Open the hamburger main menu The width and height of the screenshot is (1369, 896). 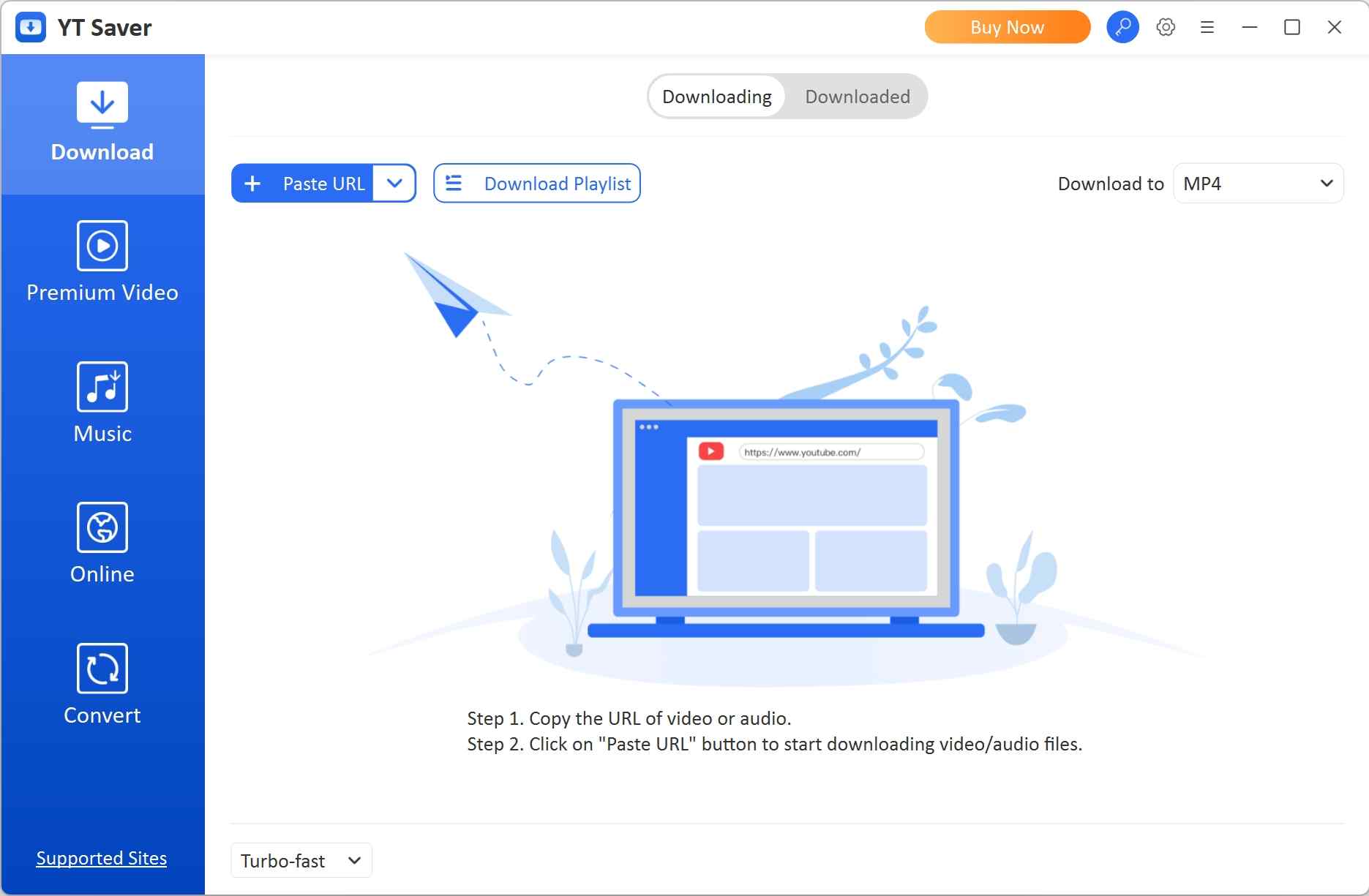(x=1207, y=27)
